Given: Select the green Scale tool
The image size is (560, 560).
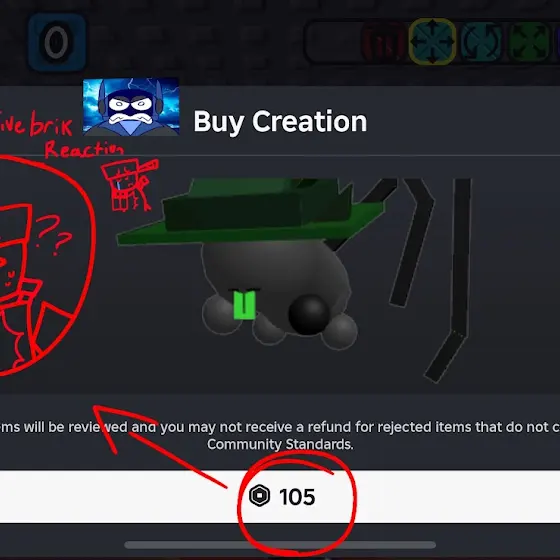Looking at the screenshot, I should [x=529, y=42].
